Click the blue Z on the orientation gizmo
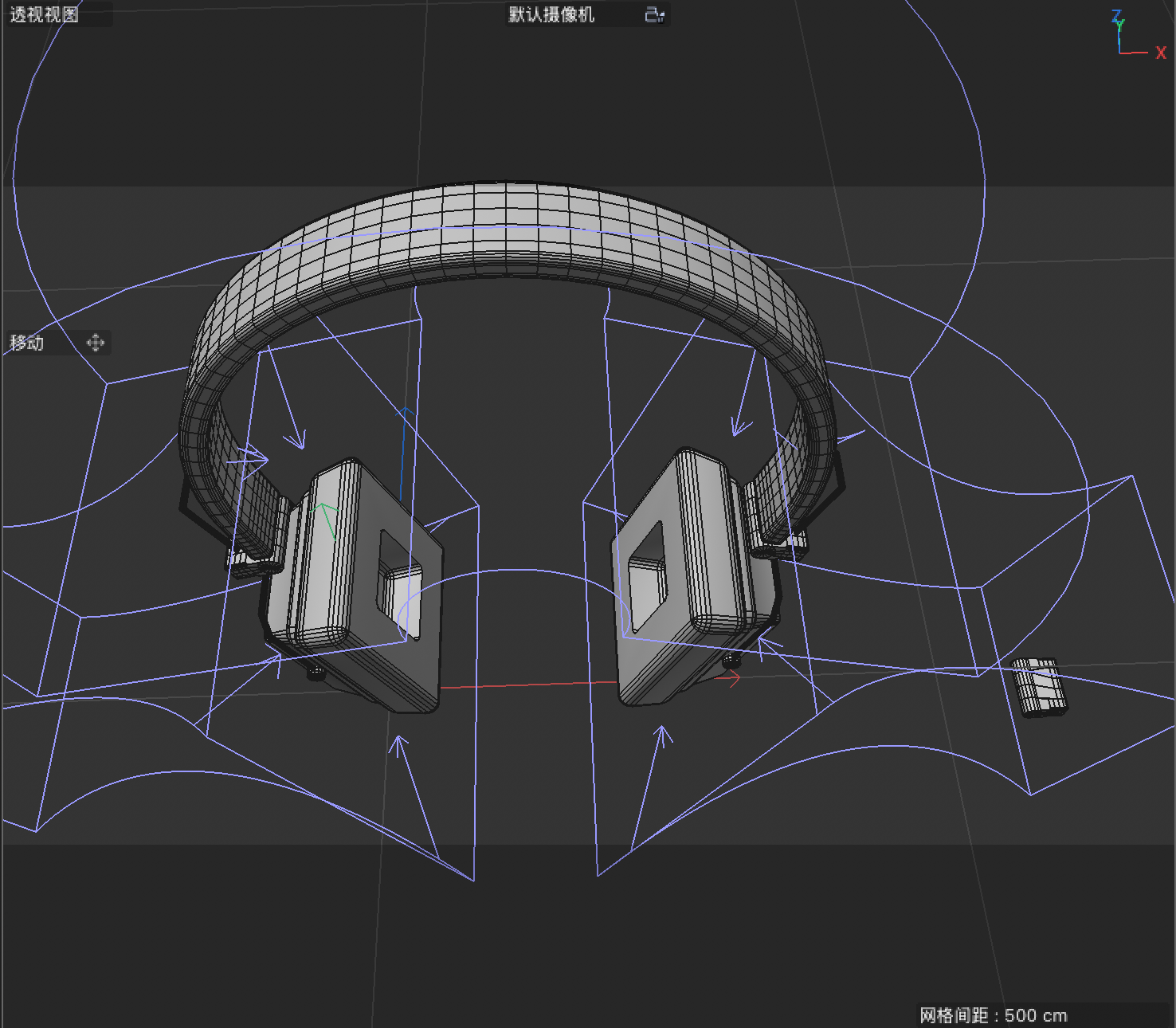The image size is (1176, 1028). pos(1115,16)
